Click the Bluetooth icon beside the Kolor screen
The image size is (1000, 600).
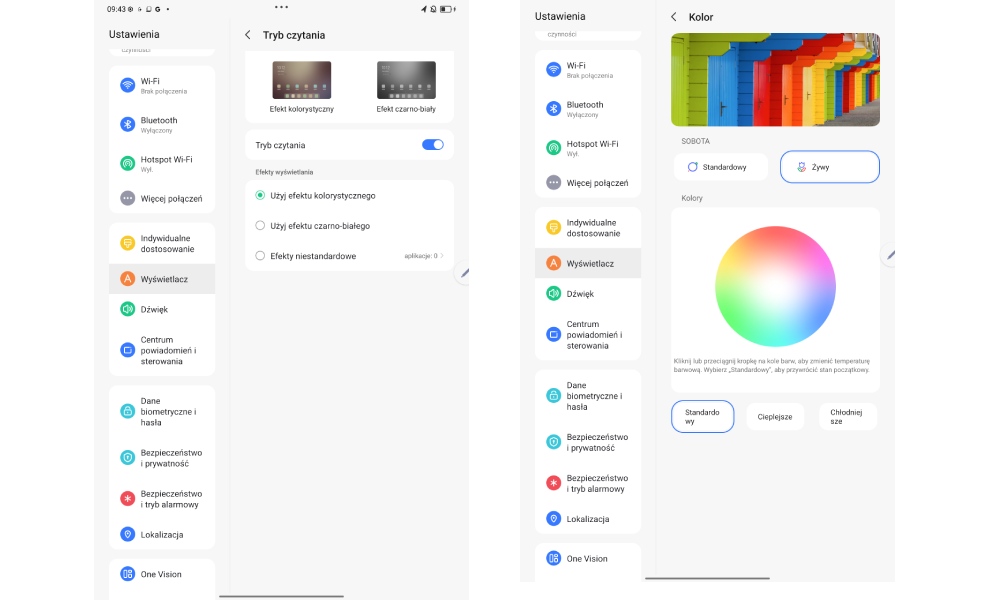553,109
